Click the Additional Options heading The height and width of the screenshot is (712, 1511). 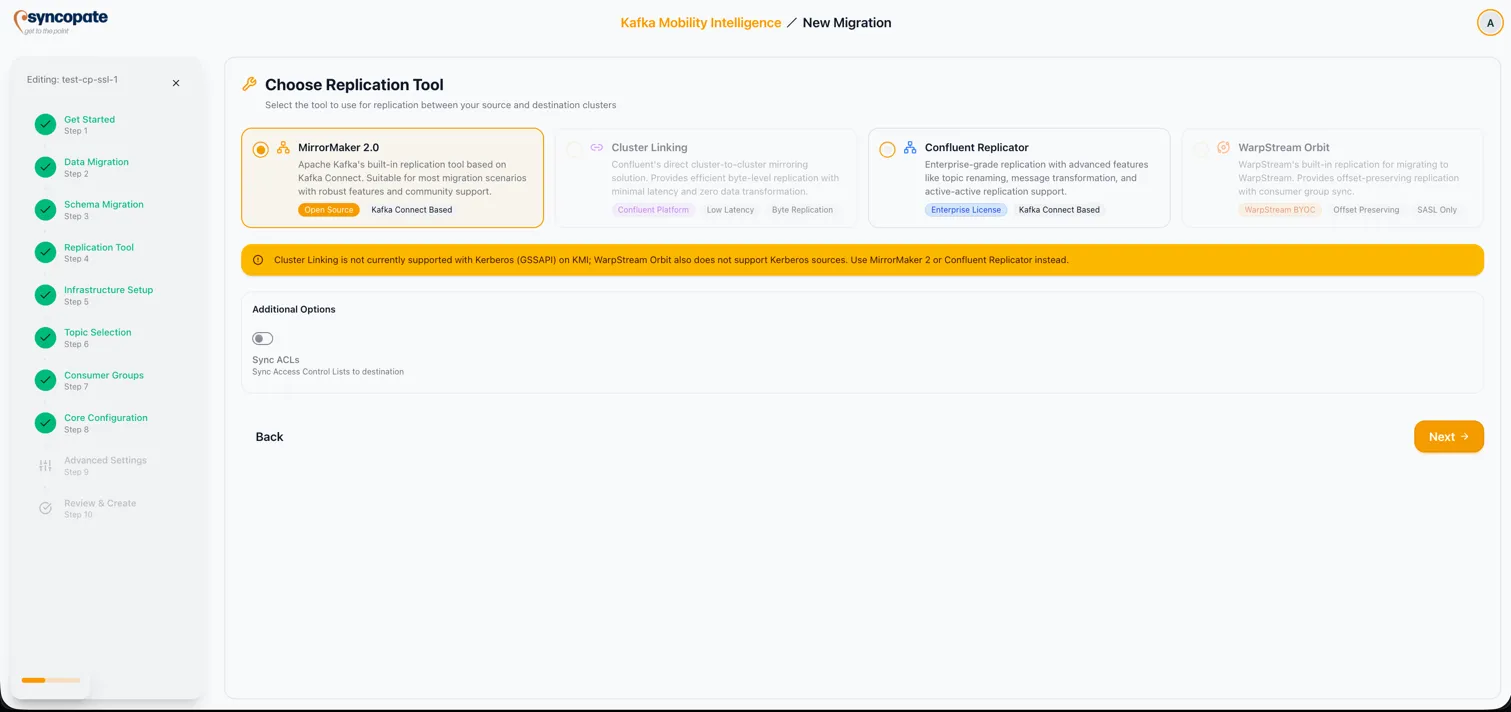[x=294, y=309]
